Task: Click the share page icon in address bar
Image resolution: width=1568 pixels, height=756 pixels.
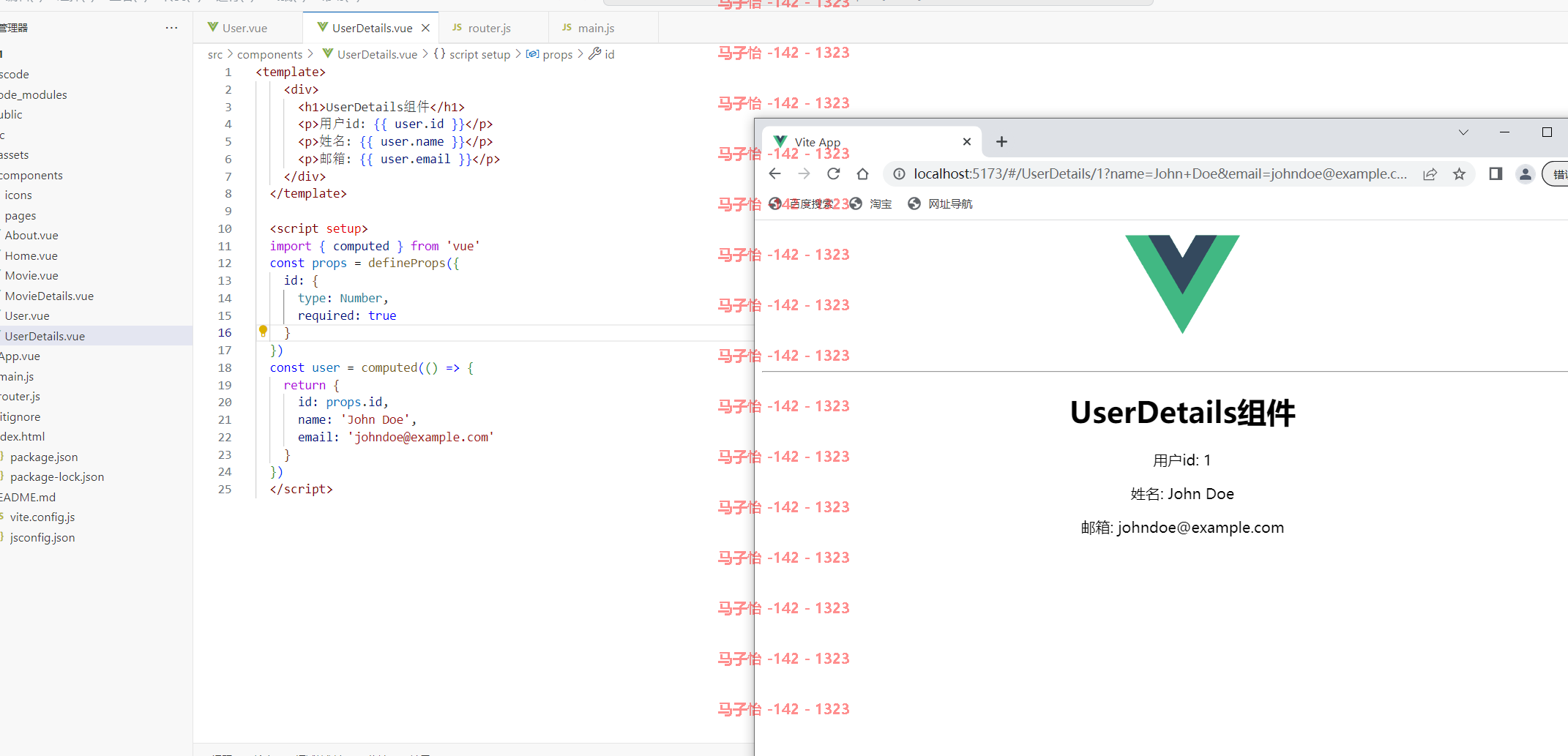Action: [x=1430, y=173]
